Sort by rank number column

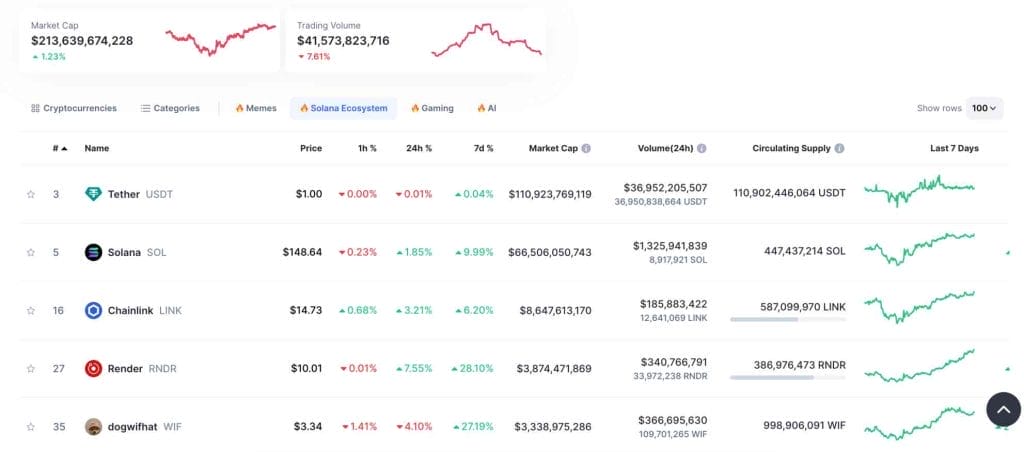click(x=59, y=148)
